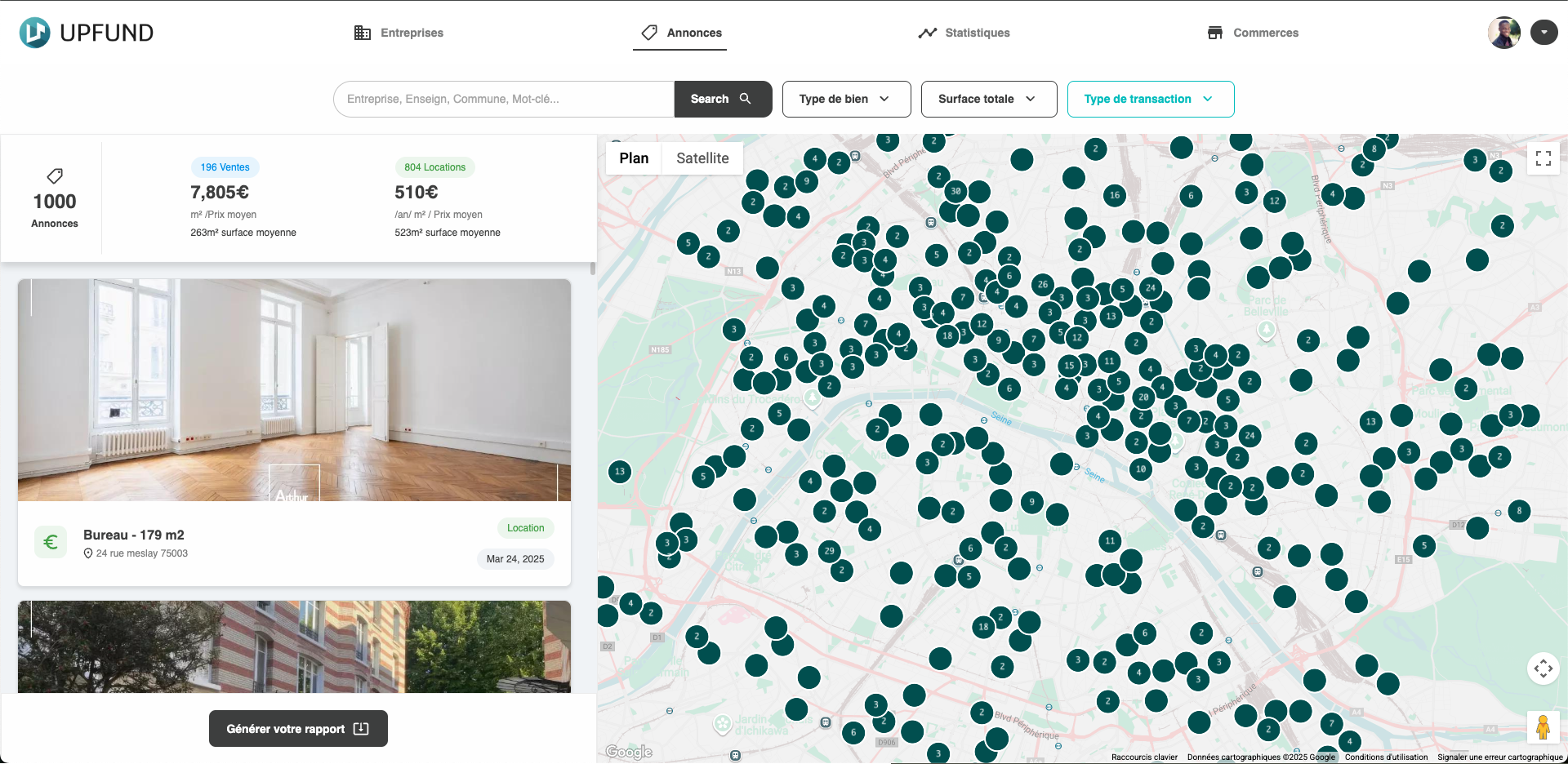Click the UPFUND logo icon
The width and height of the screenshot is (1568, 764).
(x=34, y=33)
